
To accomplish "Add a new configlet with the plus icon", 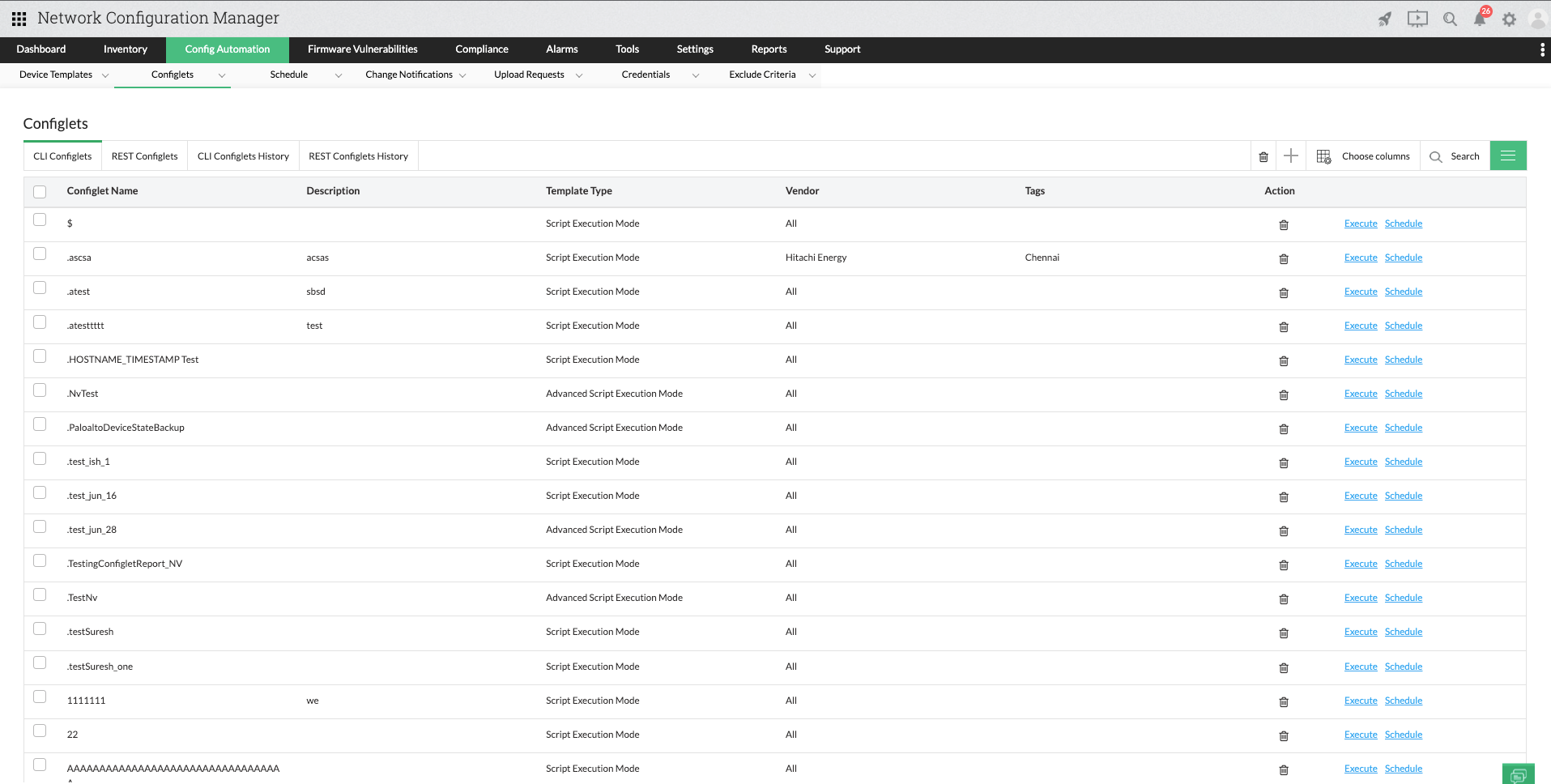I will pos(1291,156).
